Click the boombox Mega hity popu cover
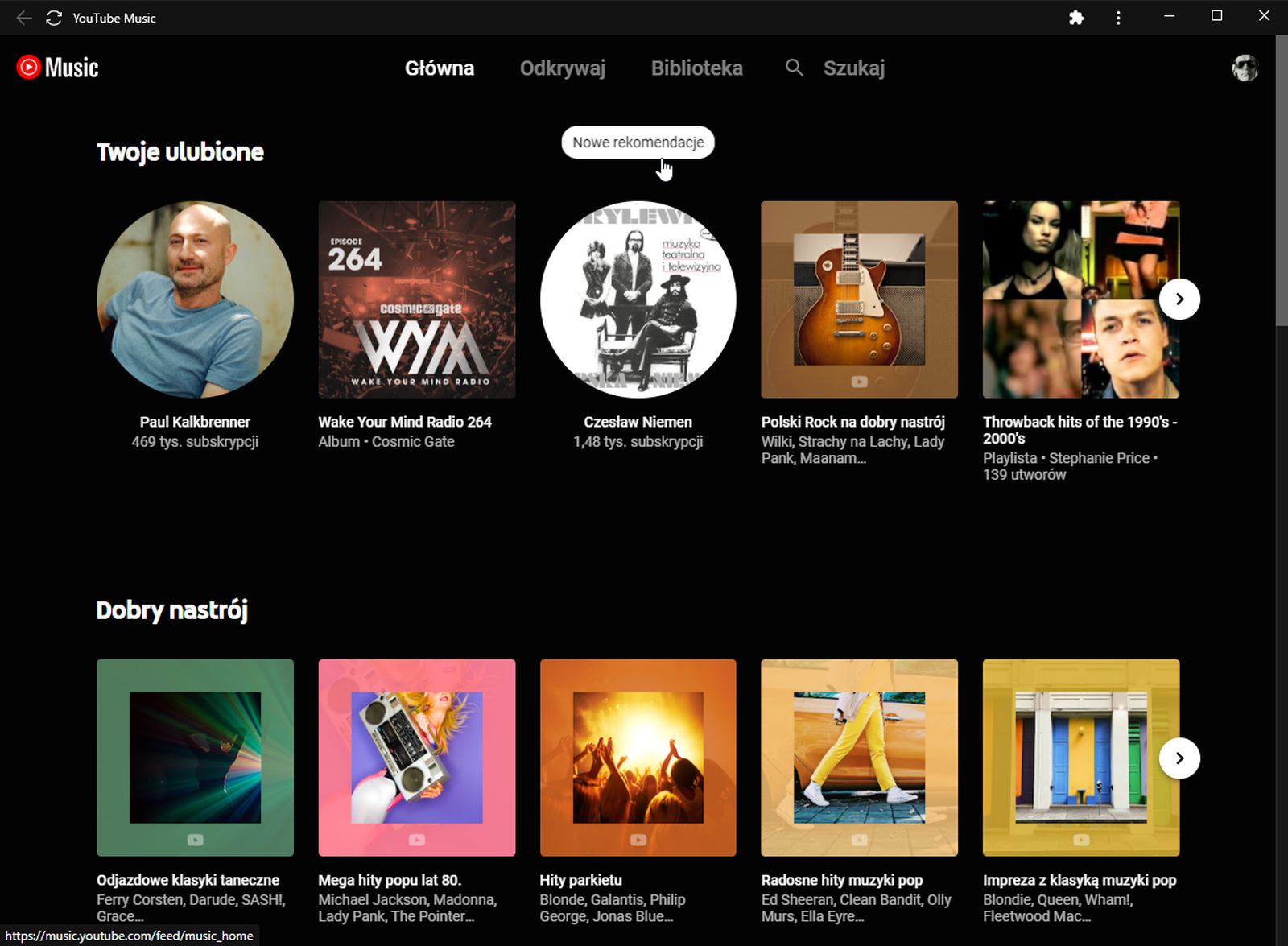 pyautogui.click(x=417, y=758)
